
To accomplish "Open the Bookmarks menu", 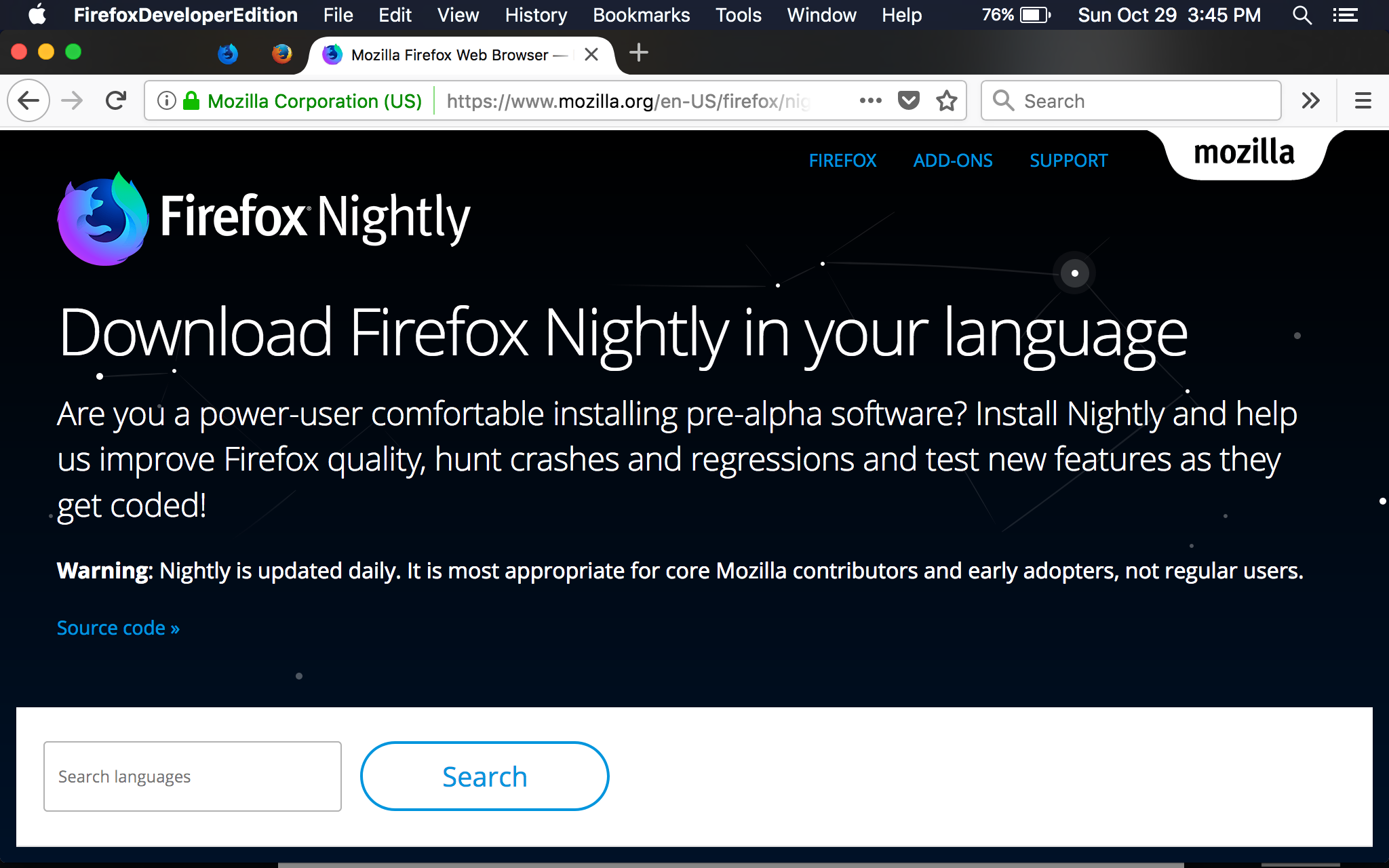I will 641,15.
